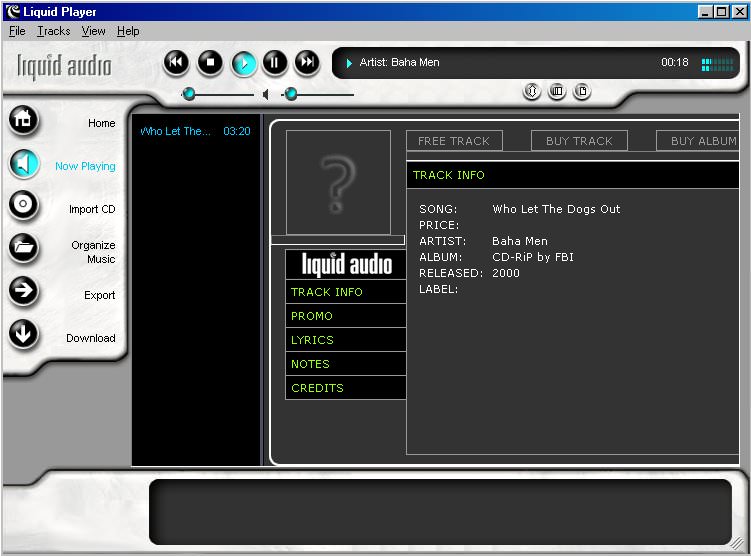751x556 pixels.
Task: Click the columns layout round button
Action: click(557, 91)
